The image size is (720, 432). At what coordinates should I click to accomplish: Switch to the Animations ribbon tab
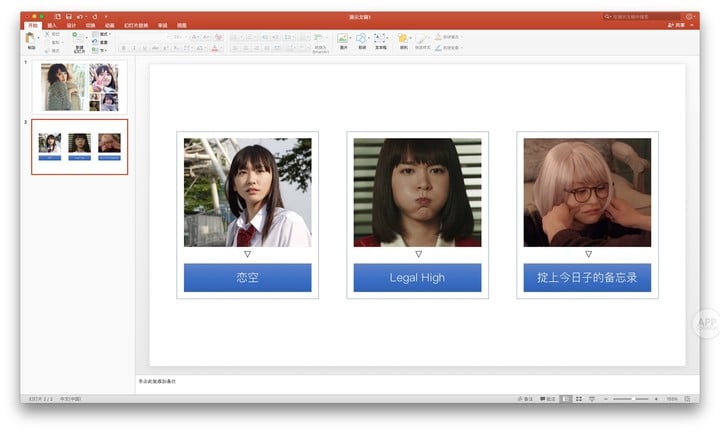[x=109, y=25]
